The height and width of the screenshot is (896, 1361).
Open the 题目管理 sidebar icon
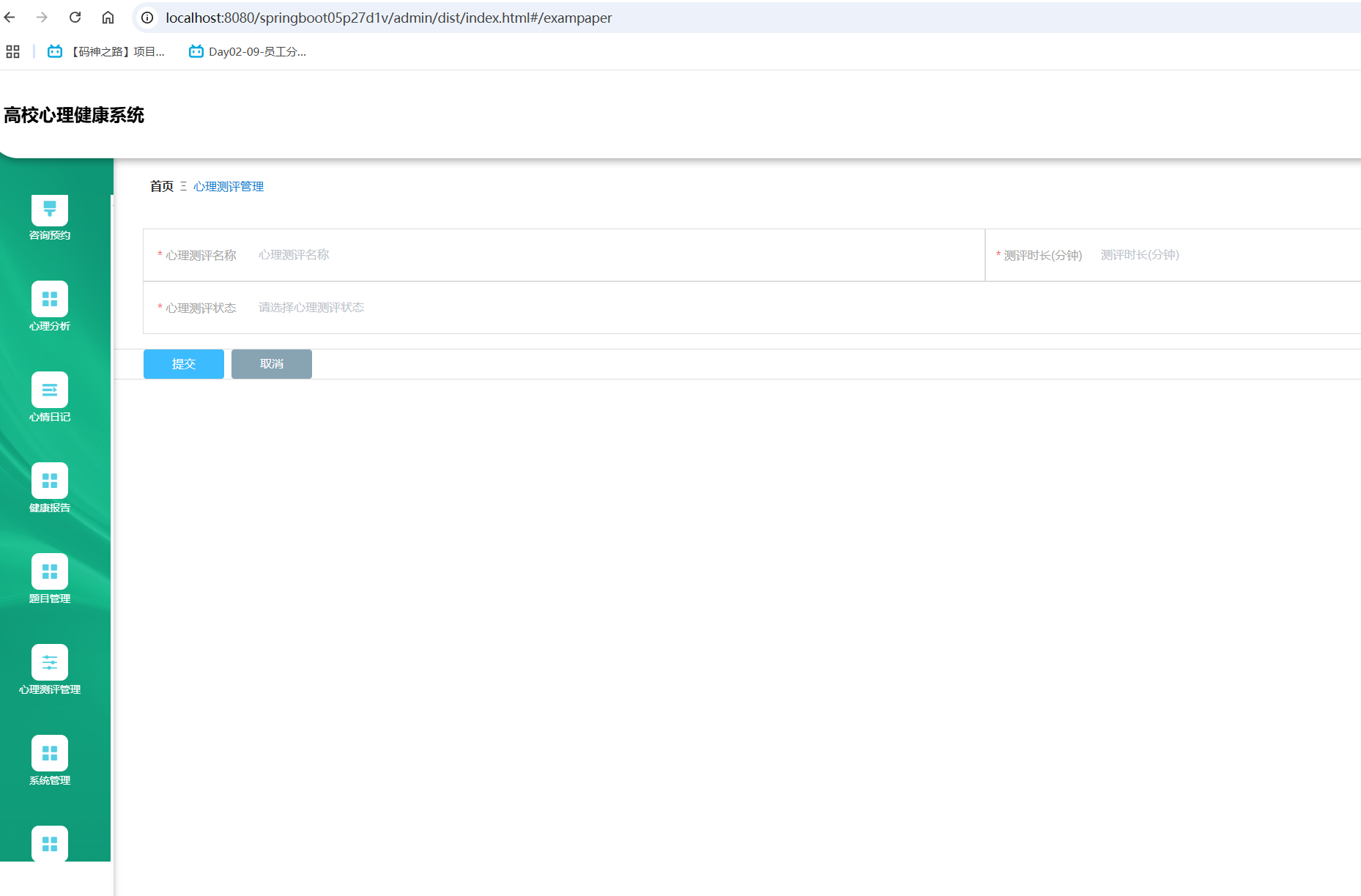tap(50, 571)
